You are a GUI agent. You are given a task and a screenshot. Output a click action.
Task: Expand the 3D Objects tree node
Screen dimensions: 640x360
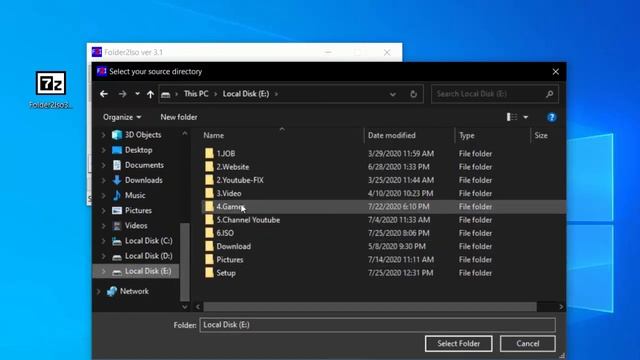103,135
